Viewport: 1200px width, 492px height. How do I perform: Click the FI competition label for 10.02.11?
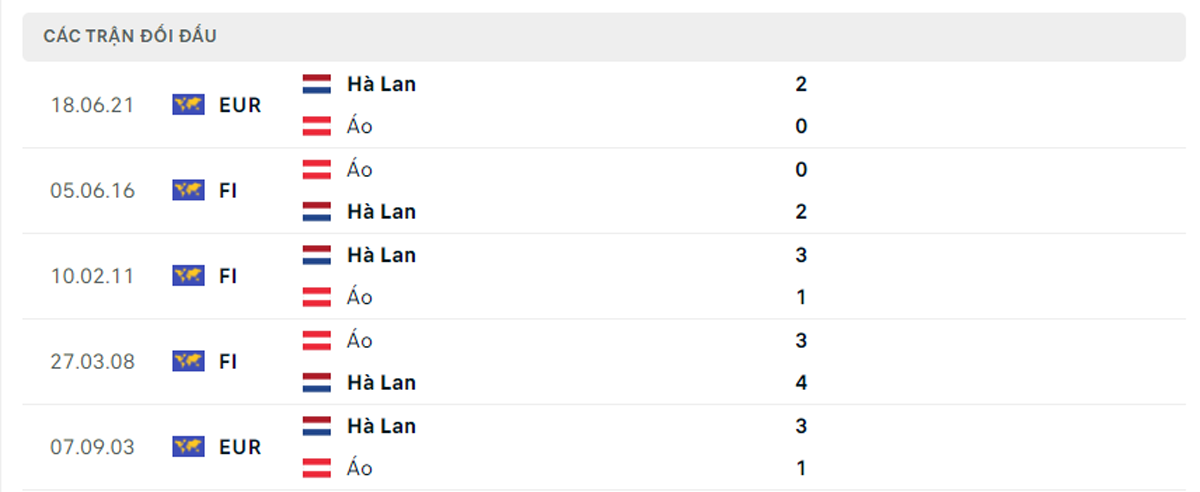point(228,276)
